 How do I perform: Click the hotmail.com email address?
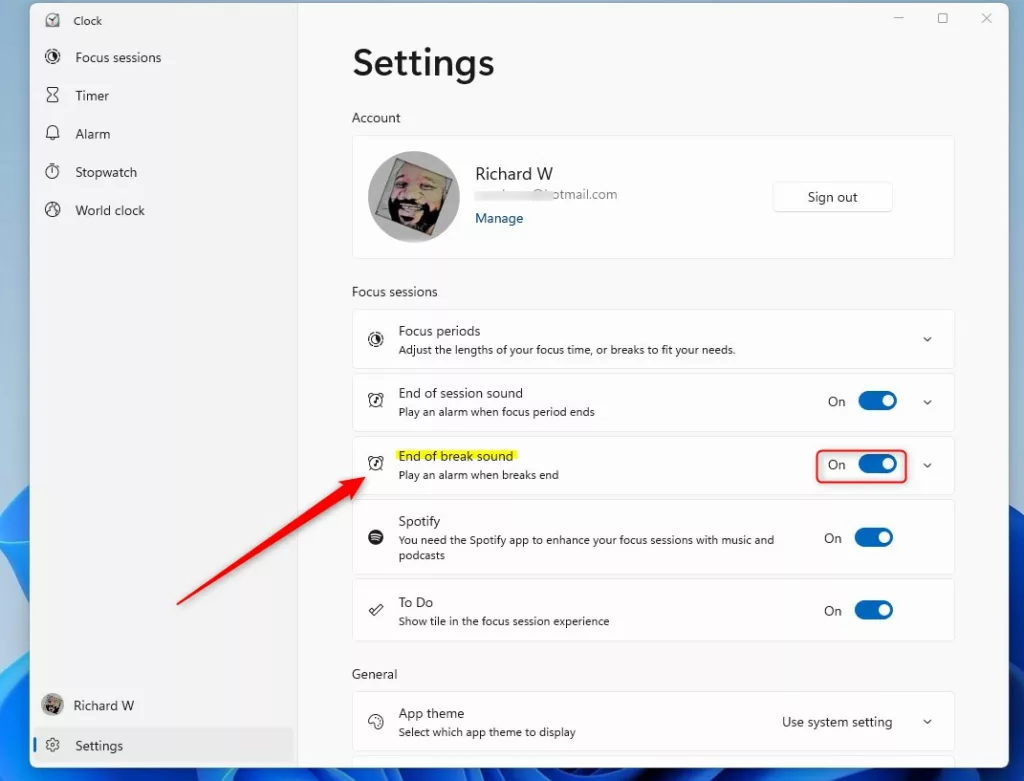[546, 195]
